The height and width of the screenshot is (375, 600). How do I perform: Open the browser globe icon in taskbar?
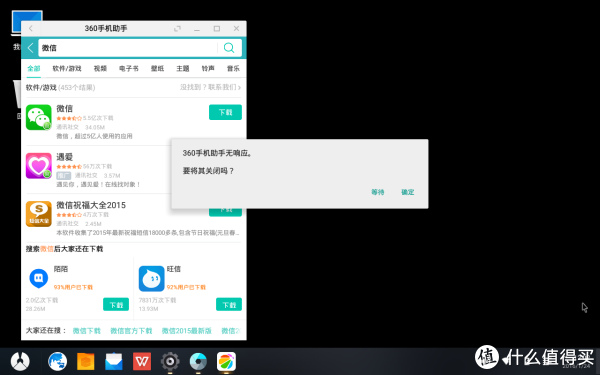pyautogui.click(x=57, y=361)
